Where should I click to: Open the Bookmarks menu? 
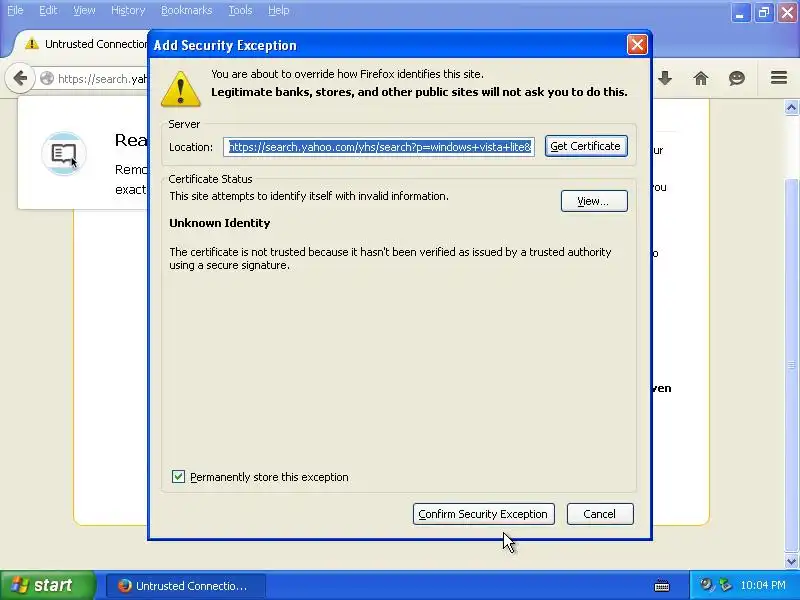pyautogui.click(x=186, y=10)
